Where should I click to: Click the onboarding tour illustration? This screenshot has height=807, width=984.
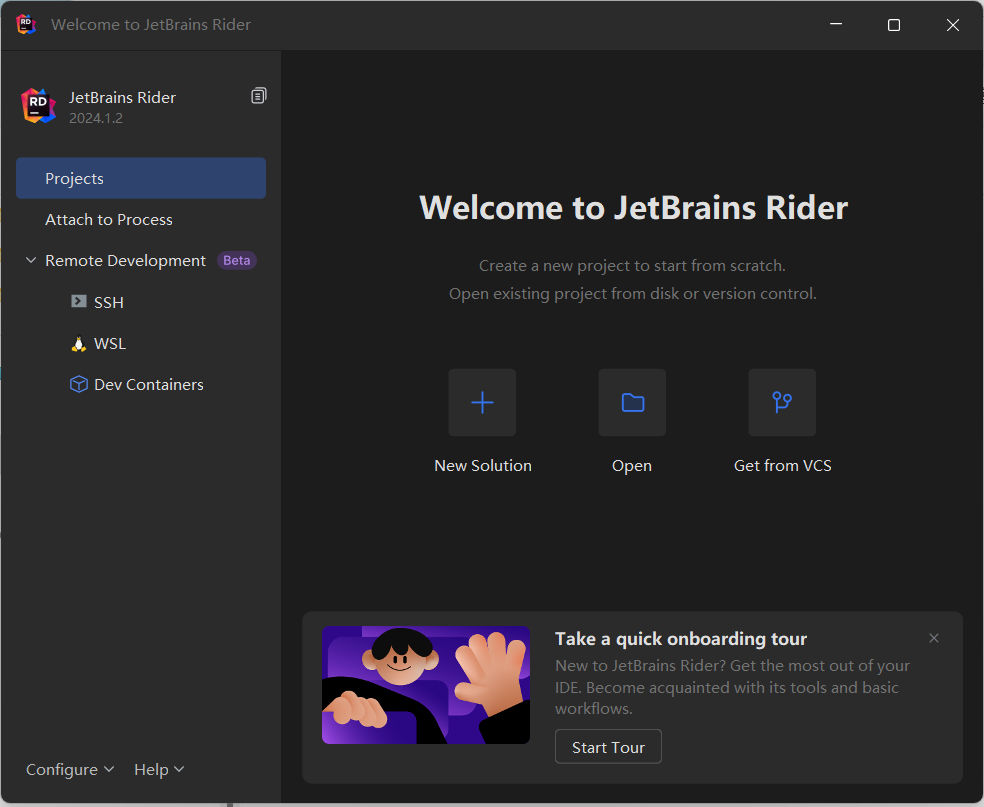(x=426, y=685)
